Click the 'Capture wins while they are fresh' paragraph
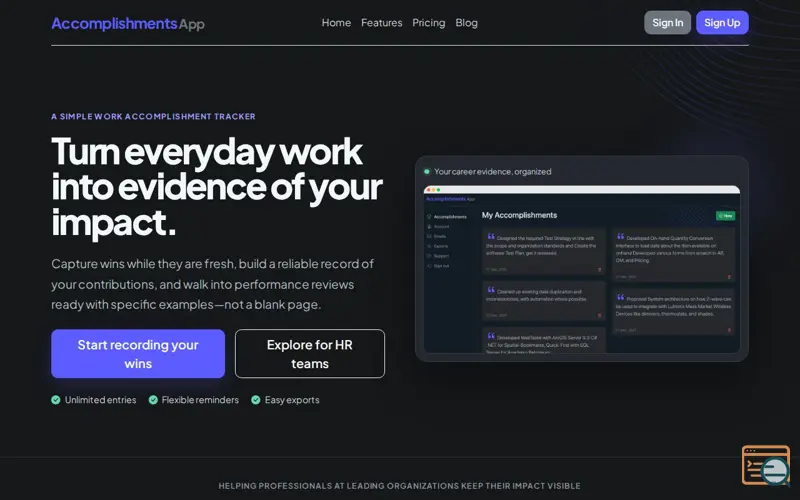The image size is (800, 500). pyautogui.click(x=213, y=284)
